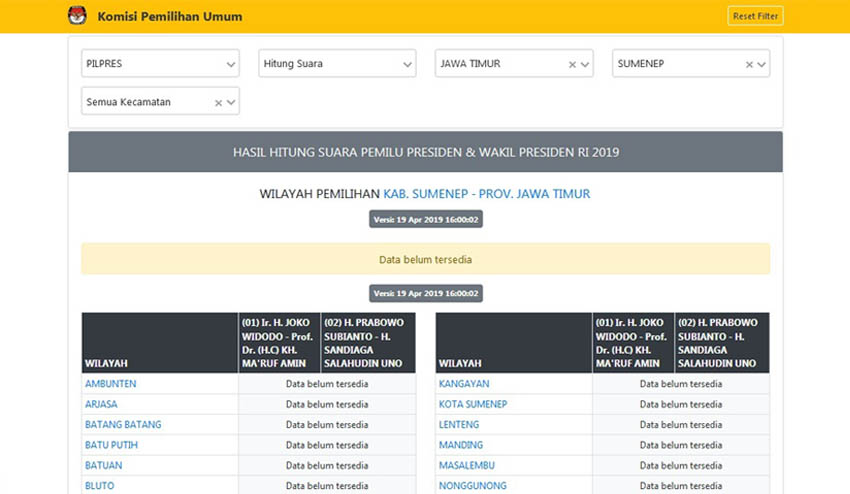This screenshot has height=494, width=850.
Task: Open the AMBUNTEN district link
Action: [111, 383]
